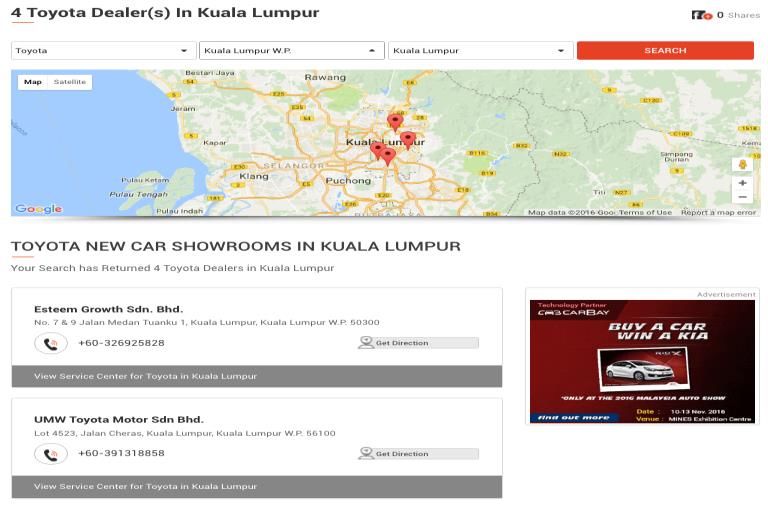
Task: Open UMW Toyota Motor Sdn Bhd. dealer title
Action: click(119, 419)
